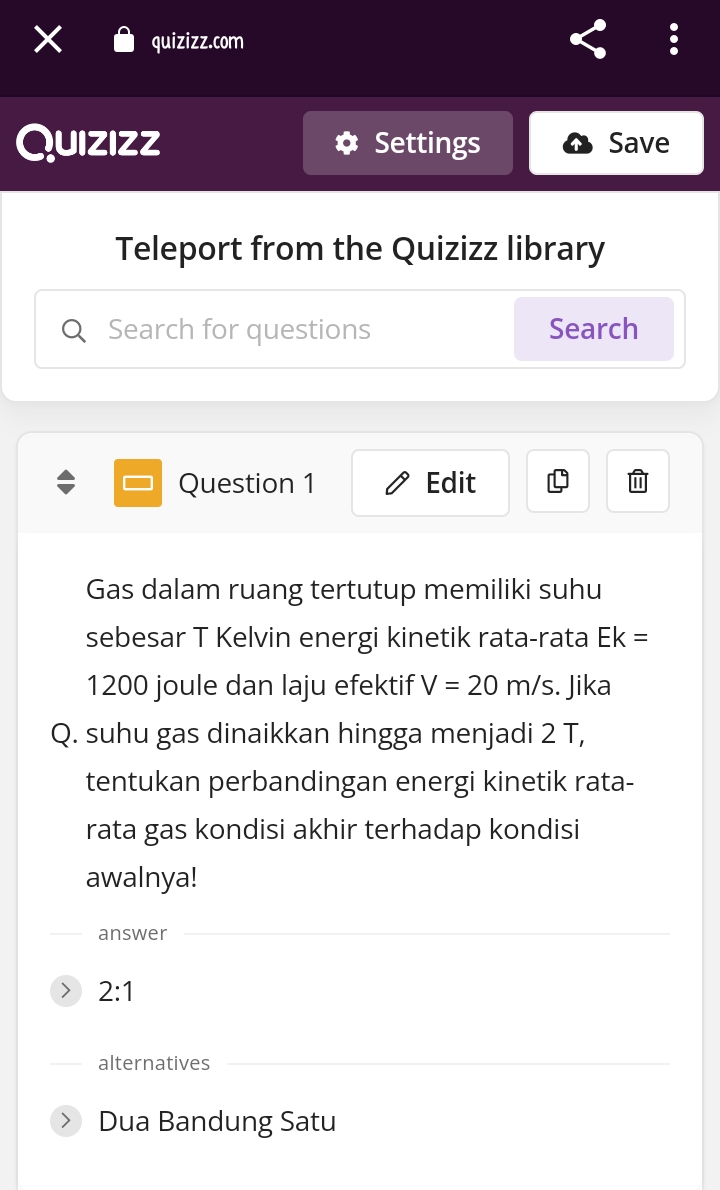Screen dimensions: 720x1190
Task: Close the browser tab with X icon
Action: 48,40
